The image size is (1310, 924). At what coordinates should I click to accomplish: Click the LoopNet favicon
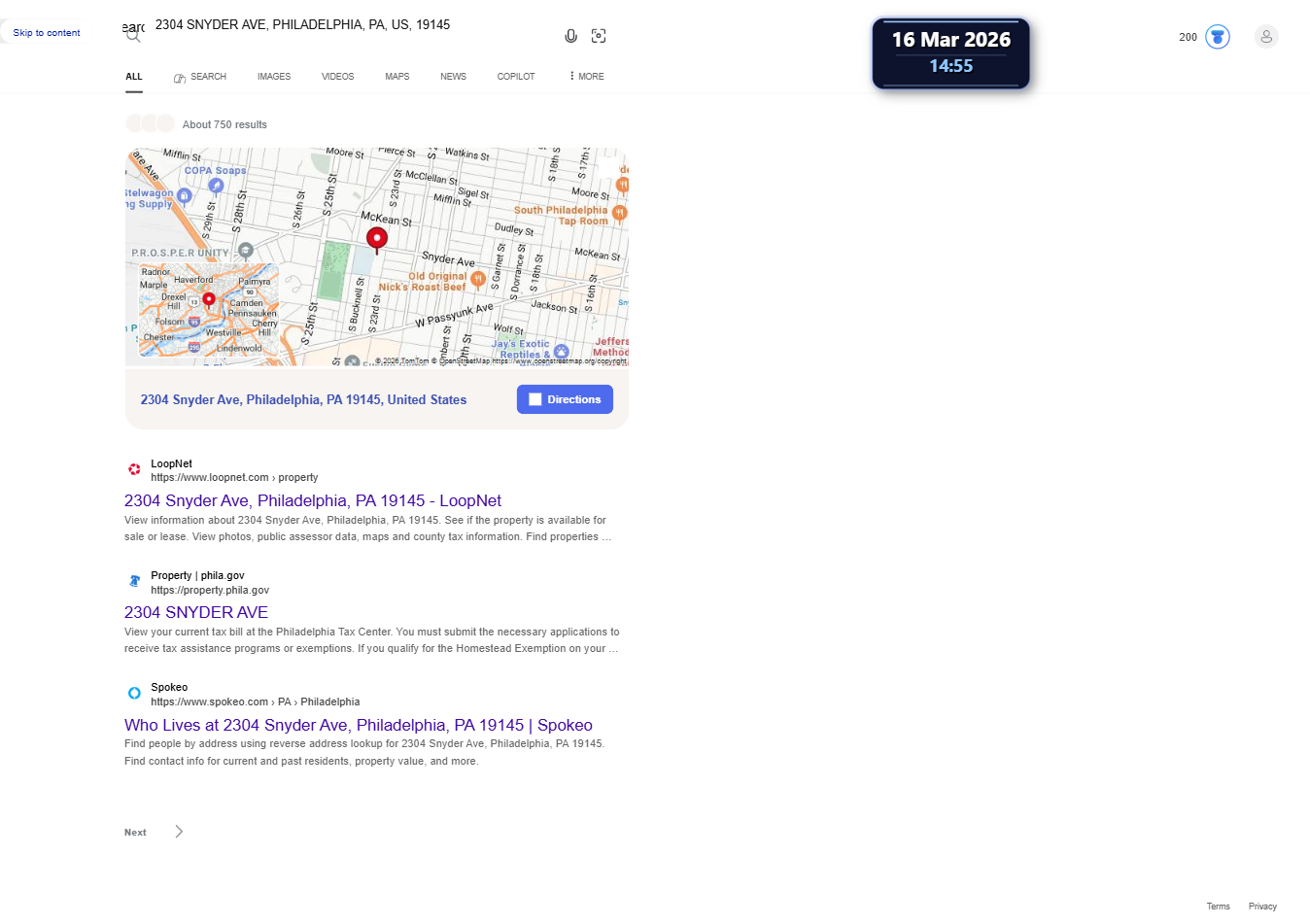pyautogui.click(x=134, y=469)
